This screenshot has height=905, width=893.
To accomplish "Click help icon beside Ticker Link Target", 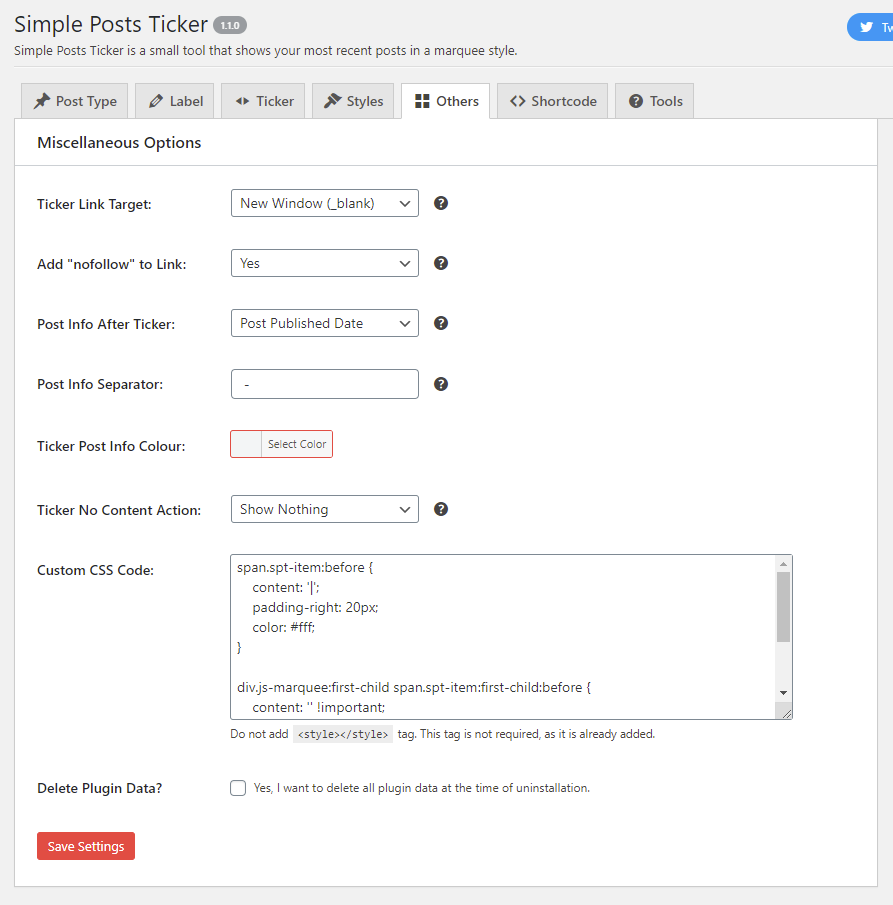I will (441, 203).
